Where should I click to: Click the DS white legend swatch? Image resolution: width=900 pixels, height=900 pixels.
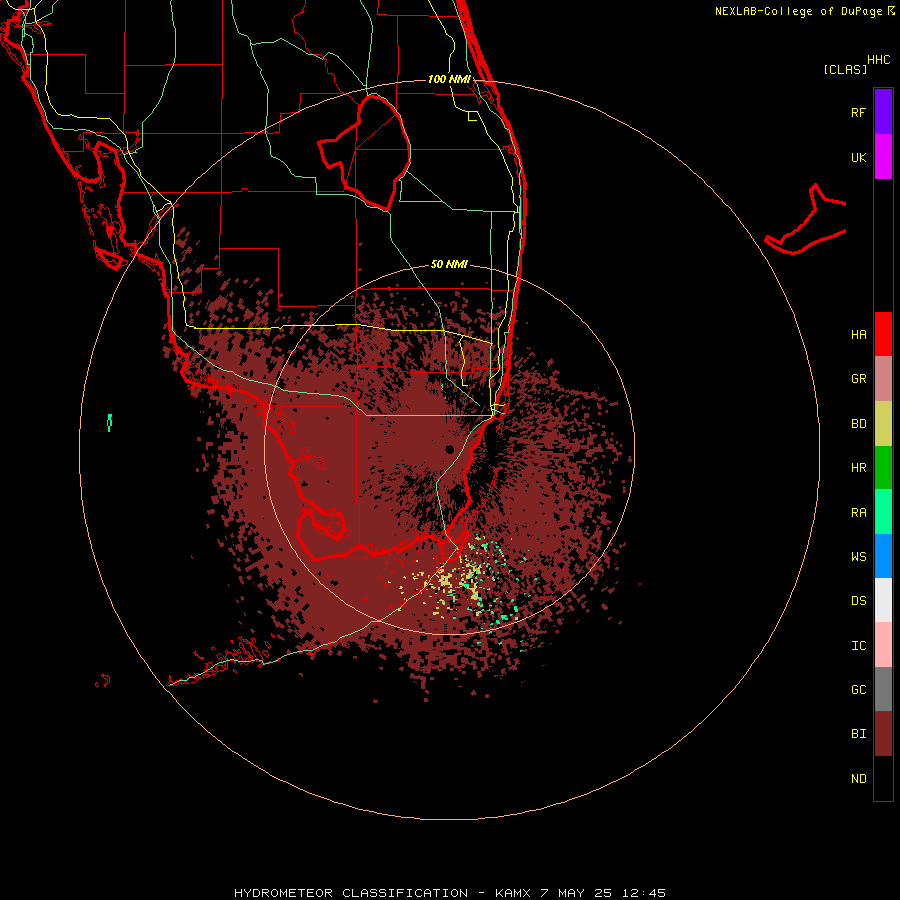[x=883, y=600]
